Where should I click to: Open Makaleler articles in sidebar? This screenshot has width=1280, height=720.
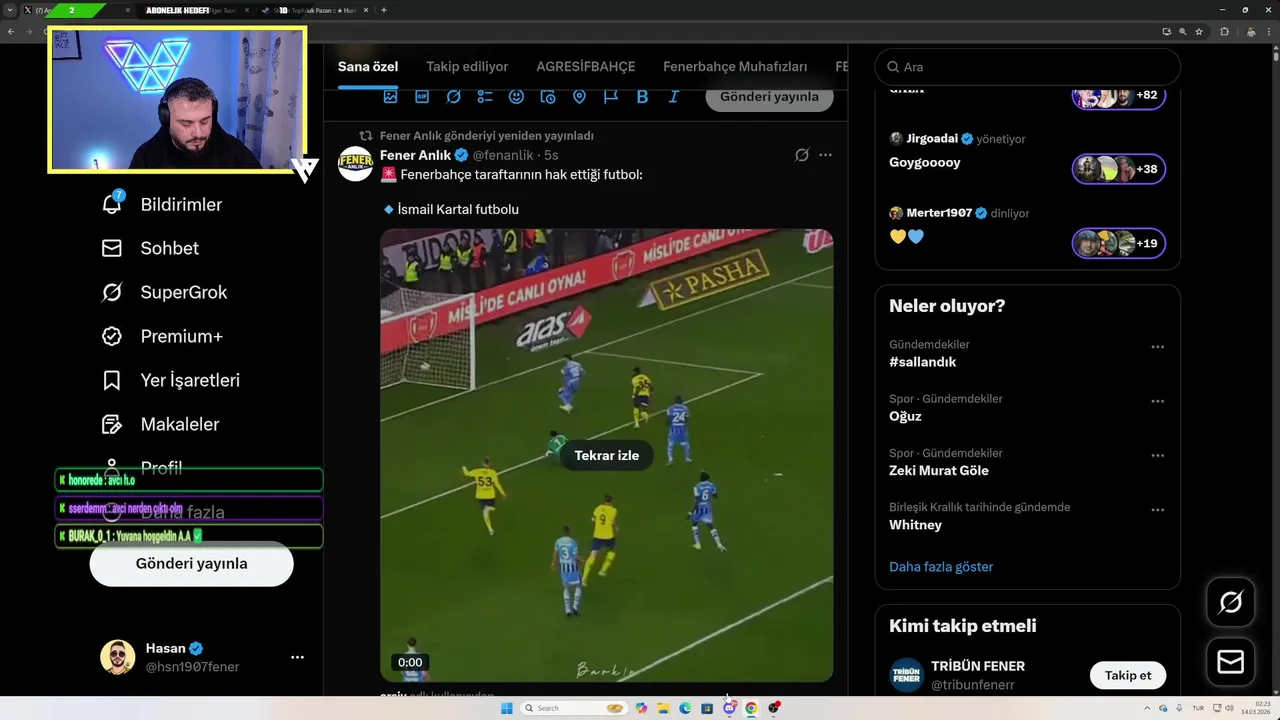click(160, 424)
